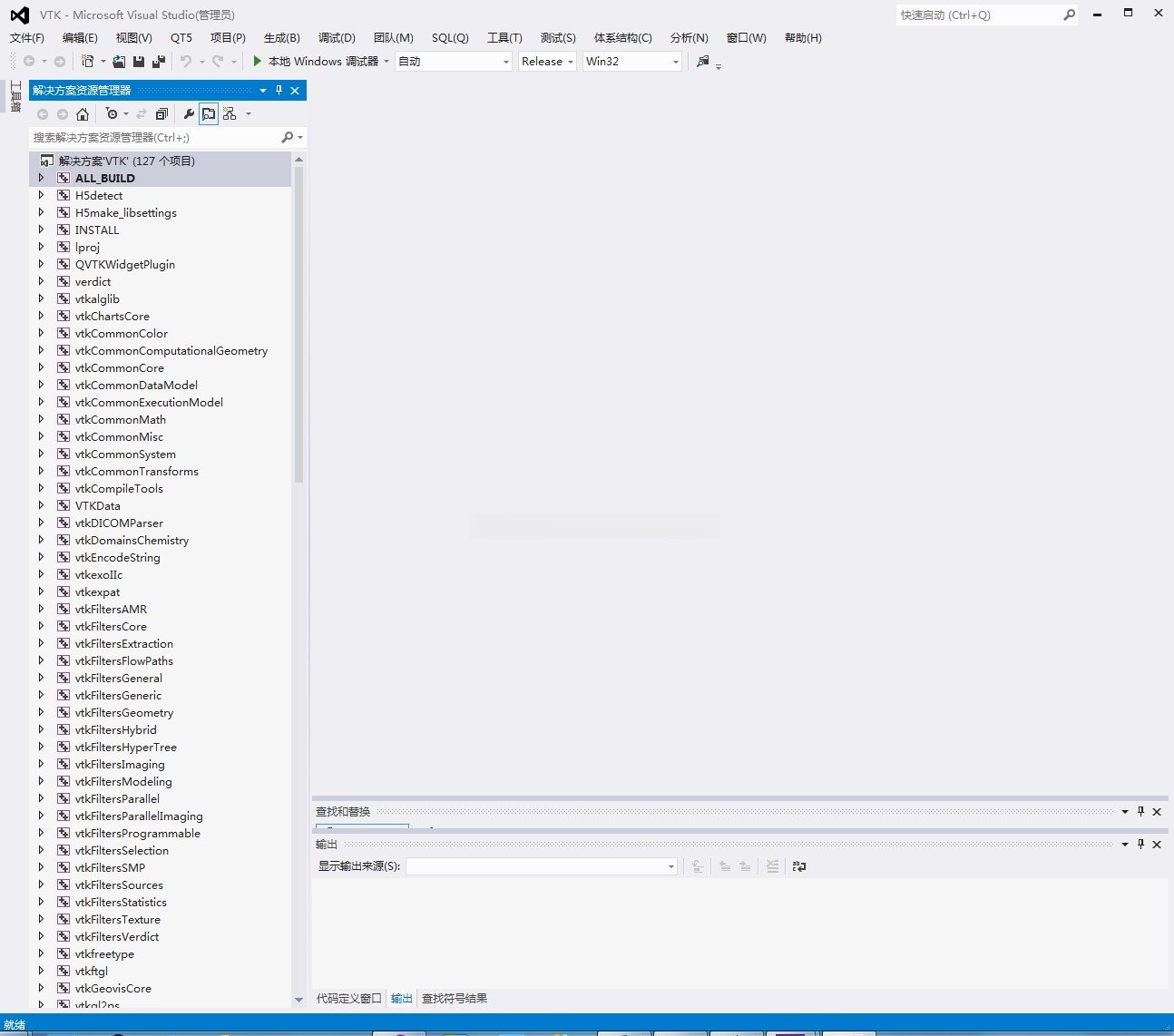Open the 生成(B) build menu
Image resolution: width=1174 pixels, height=1036 pixels.
tap(281, 38)
